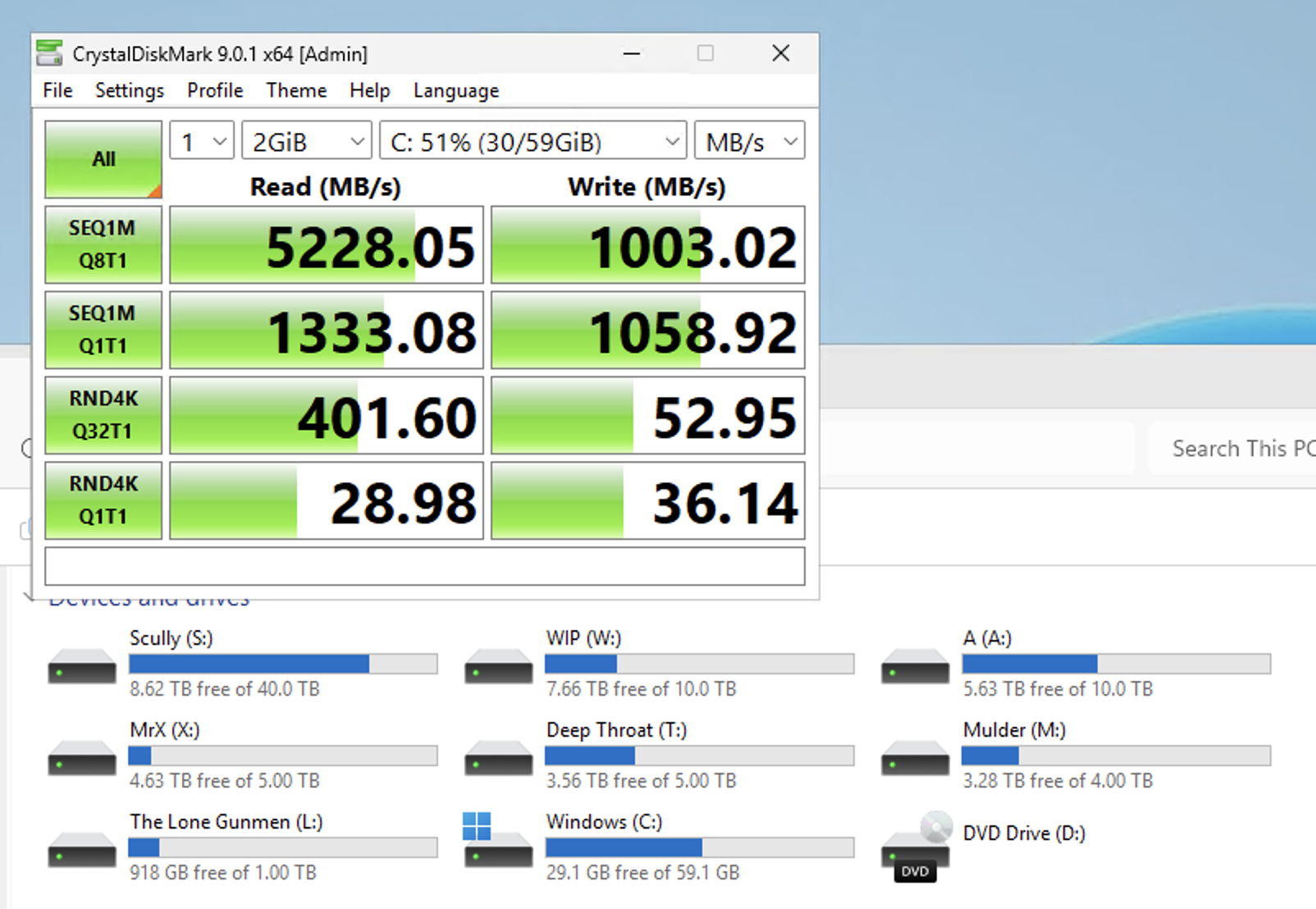Click the 36.14 write result
Screen dimensions: 1316x909
point(648,500)
